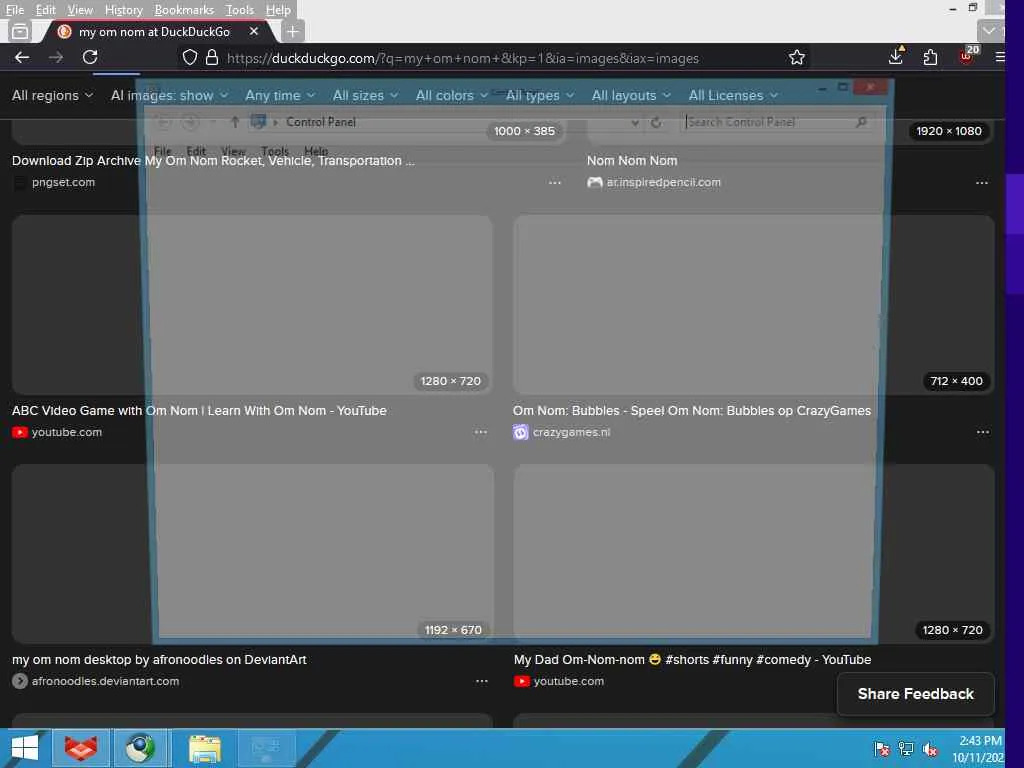Screen dimensions: 1024x768
Task: List all tabs with the tab-bar chevron
Action: coord(989,31)
